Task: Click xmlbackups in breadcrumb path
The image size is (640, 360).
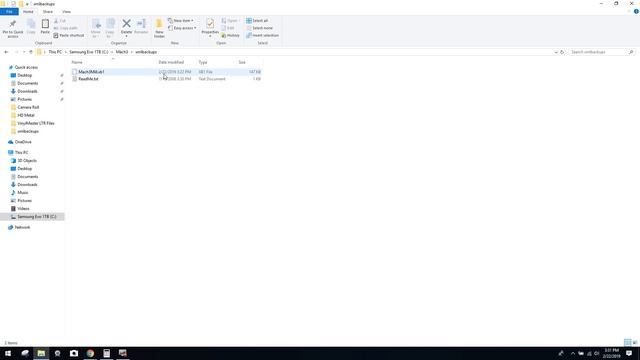Action: click(146, 52)
